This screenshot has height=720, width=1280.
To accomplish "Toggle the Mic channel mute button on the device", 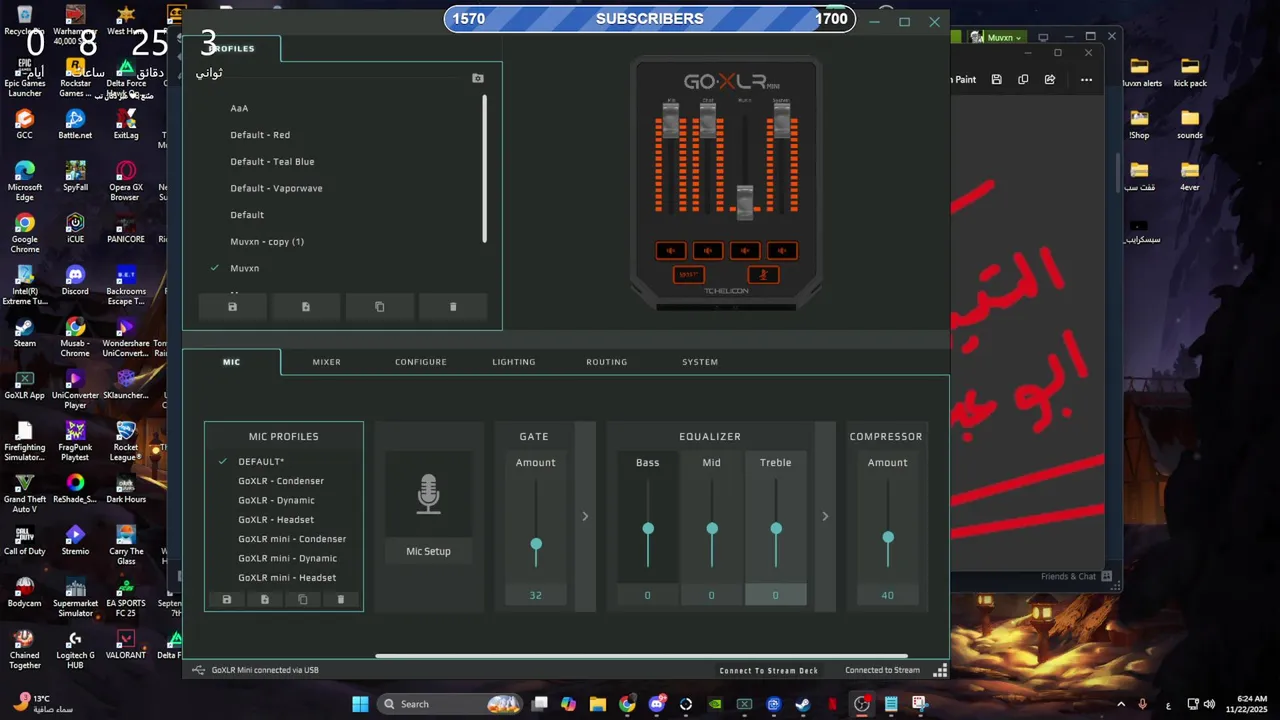I will 671,250.
